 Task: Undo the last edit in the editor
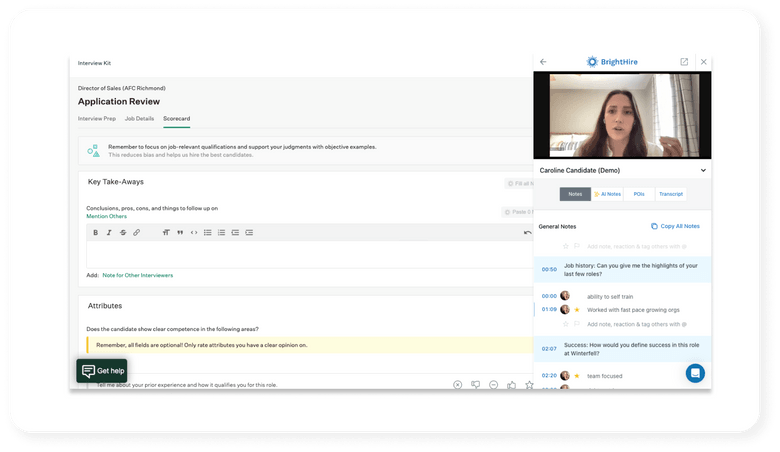(x=527, y=233)
